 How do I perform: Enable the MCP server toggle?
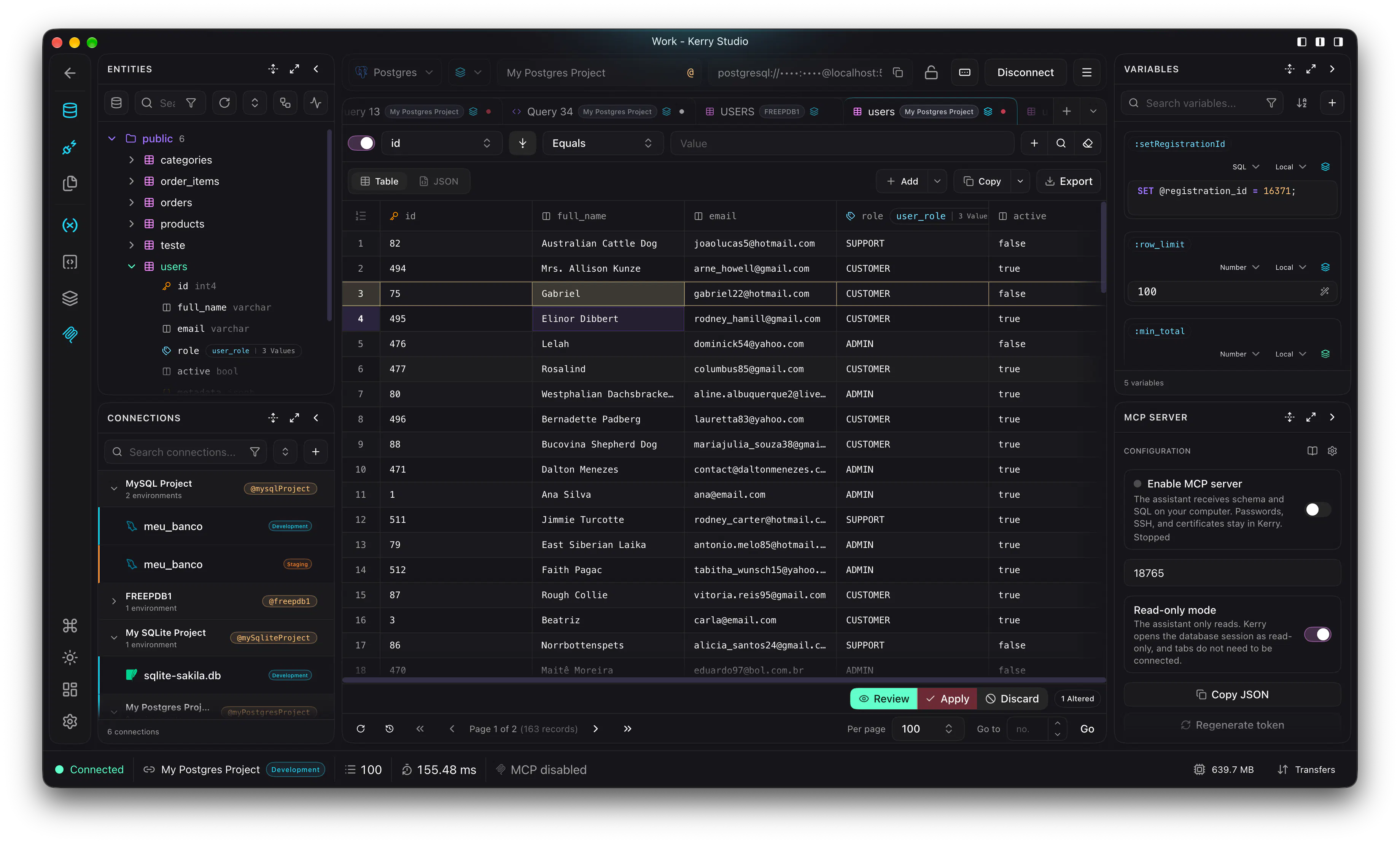click(1317, 509)
